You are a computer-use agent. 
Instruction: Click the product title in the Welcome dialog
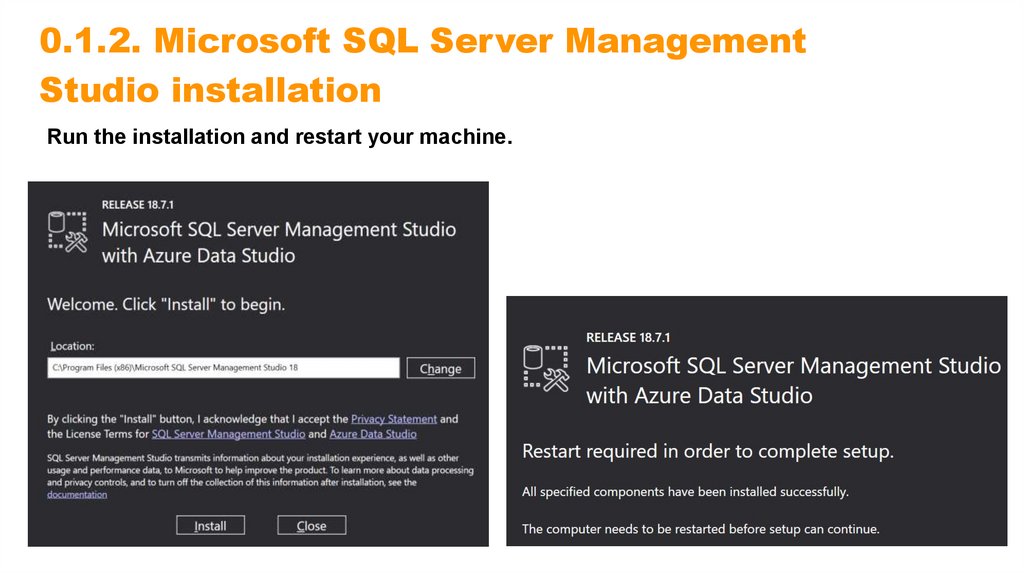coord(279,242)
